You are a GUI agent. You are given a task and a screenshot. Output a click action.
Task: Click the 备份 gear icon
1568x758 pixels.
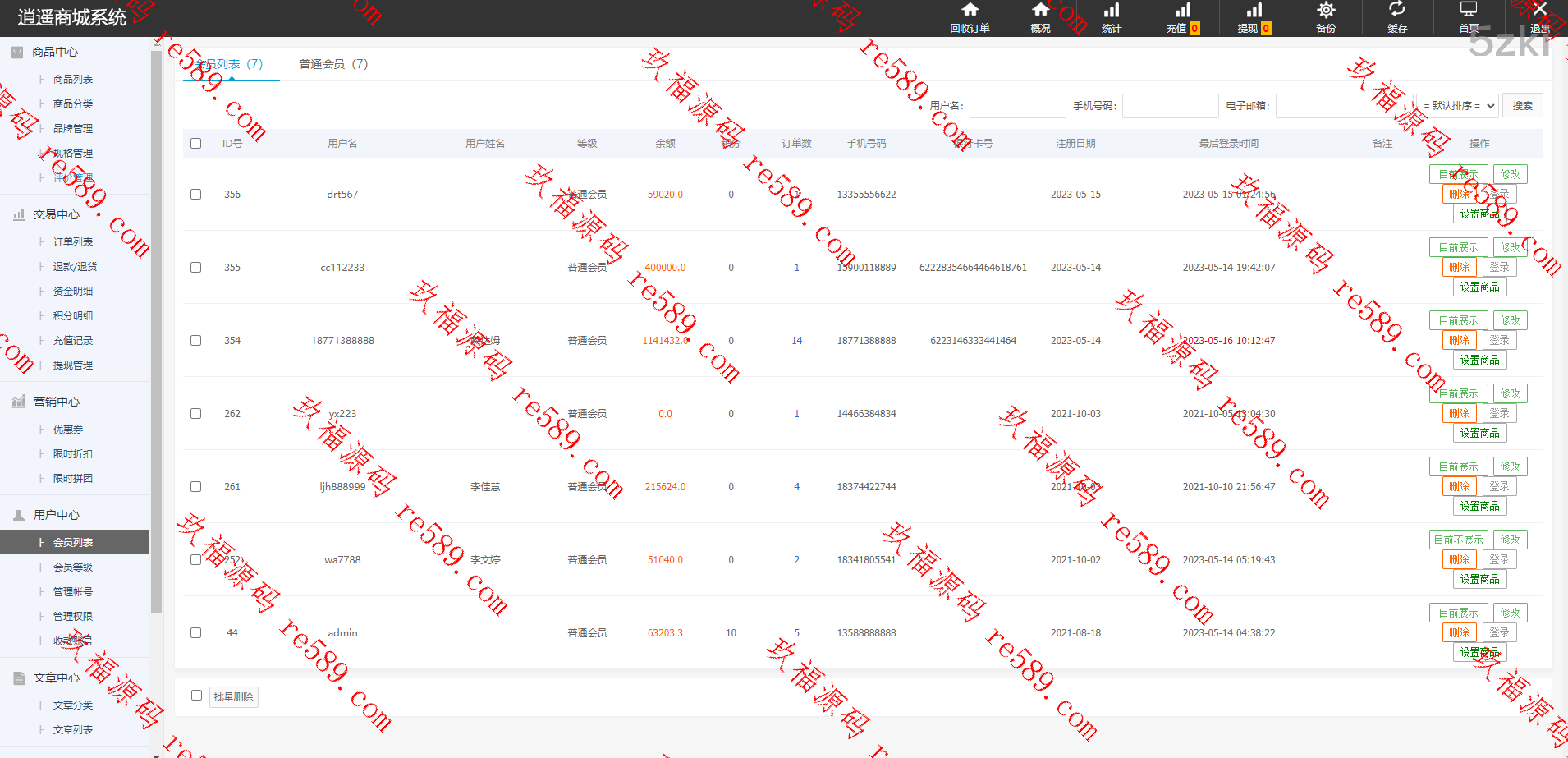(1326, 11)
